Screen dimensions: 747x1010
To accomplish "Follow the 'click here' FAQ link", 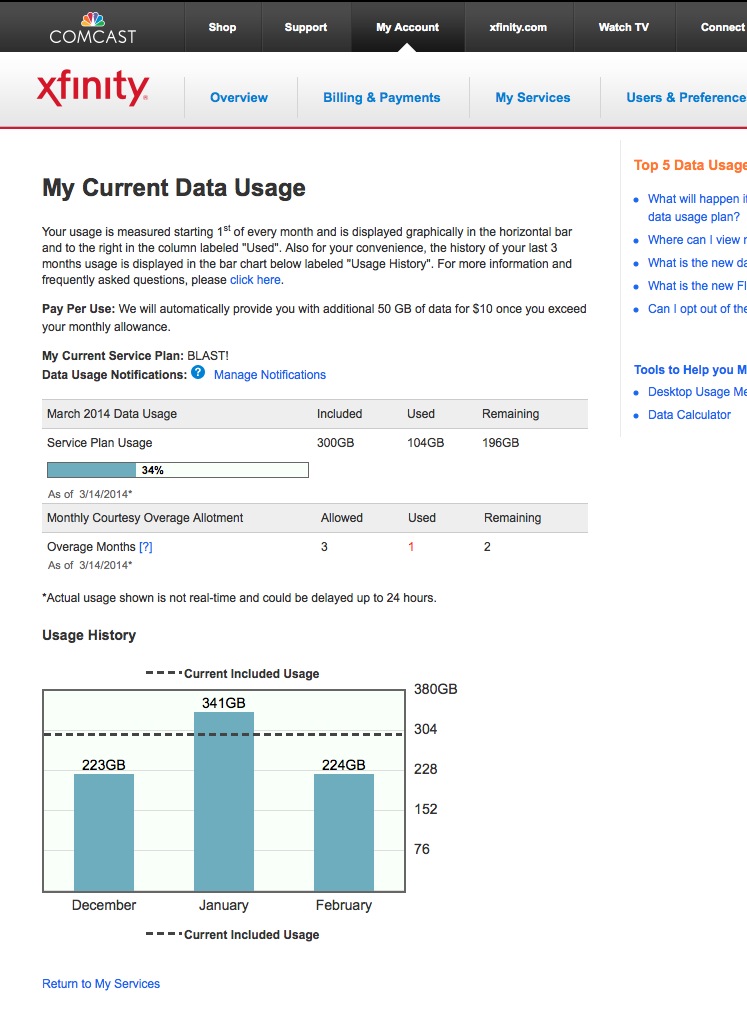I will click(255, 280).
